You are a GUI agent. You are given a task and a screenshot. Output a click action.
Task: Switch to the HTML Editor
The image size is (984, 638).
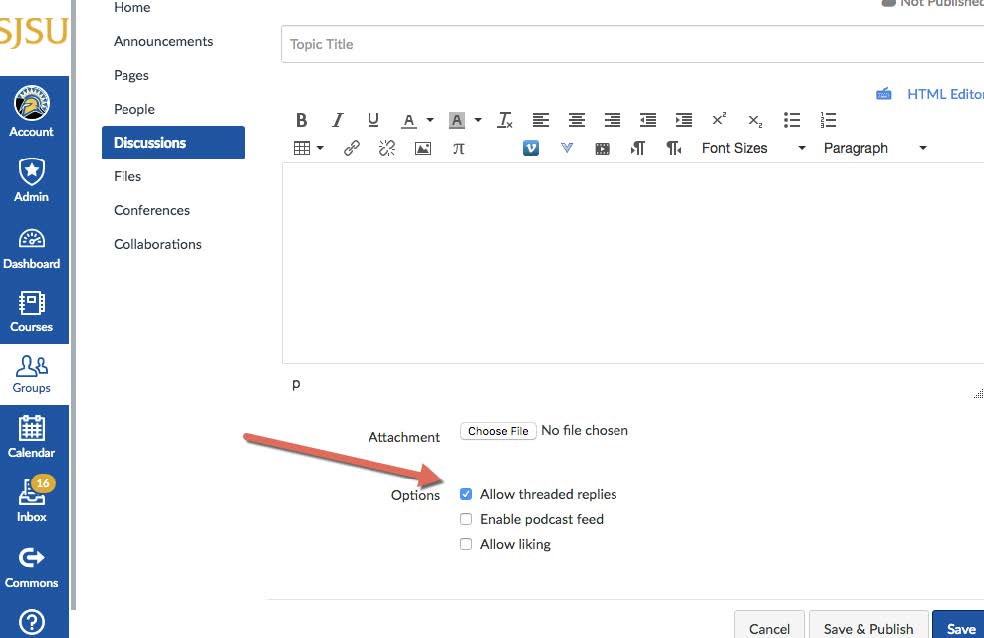[x=943, y=94]
